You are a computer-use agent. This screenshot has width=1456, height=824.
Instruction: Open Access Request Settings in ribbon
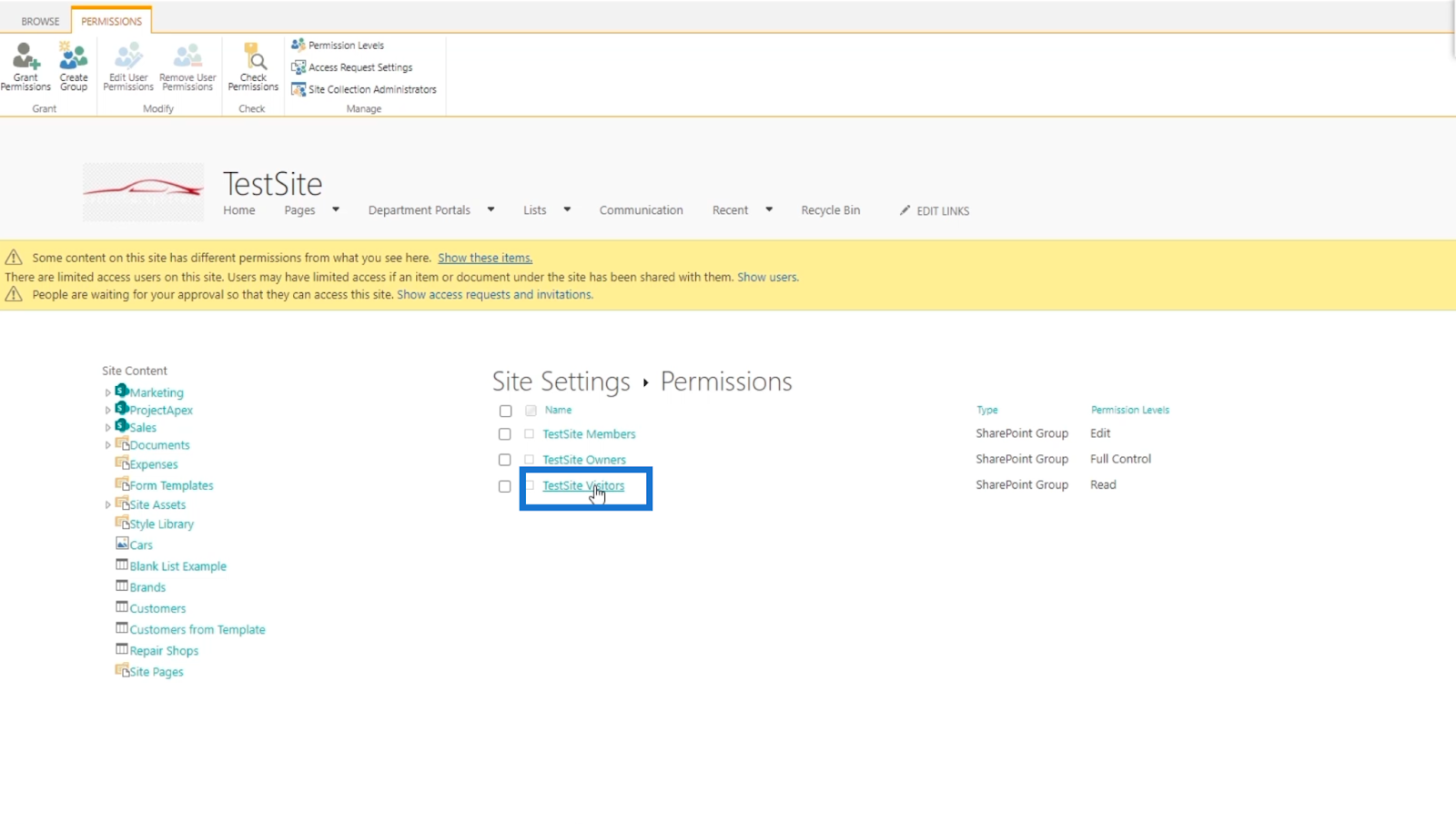tap(351, 67)
